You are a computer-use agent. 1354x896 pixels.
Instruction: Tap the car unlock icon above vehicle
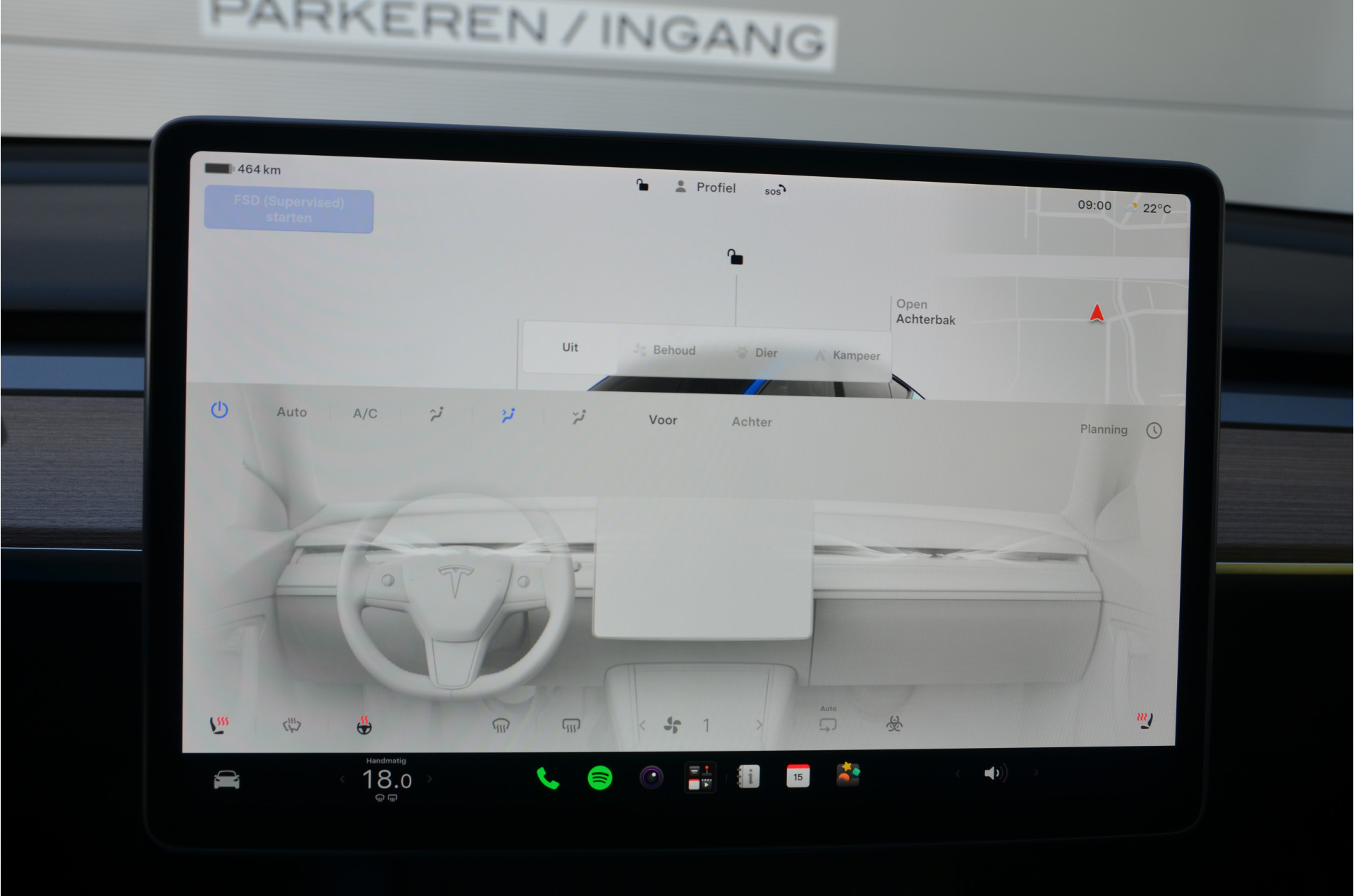(735, 257)
